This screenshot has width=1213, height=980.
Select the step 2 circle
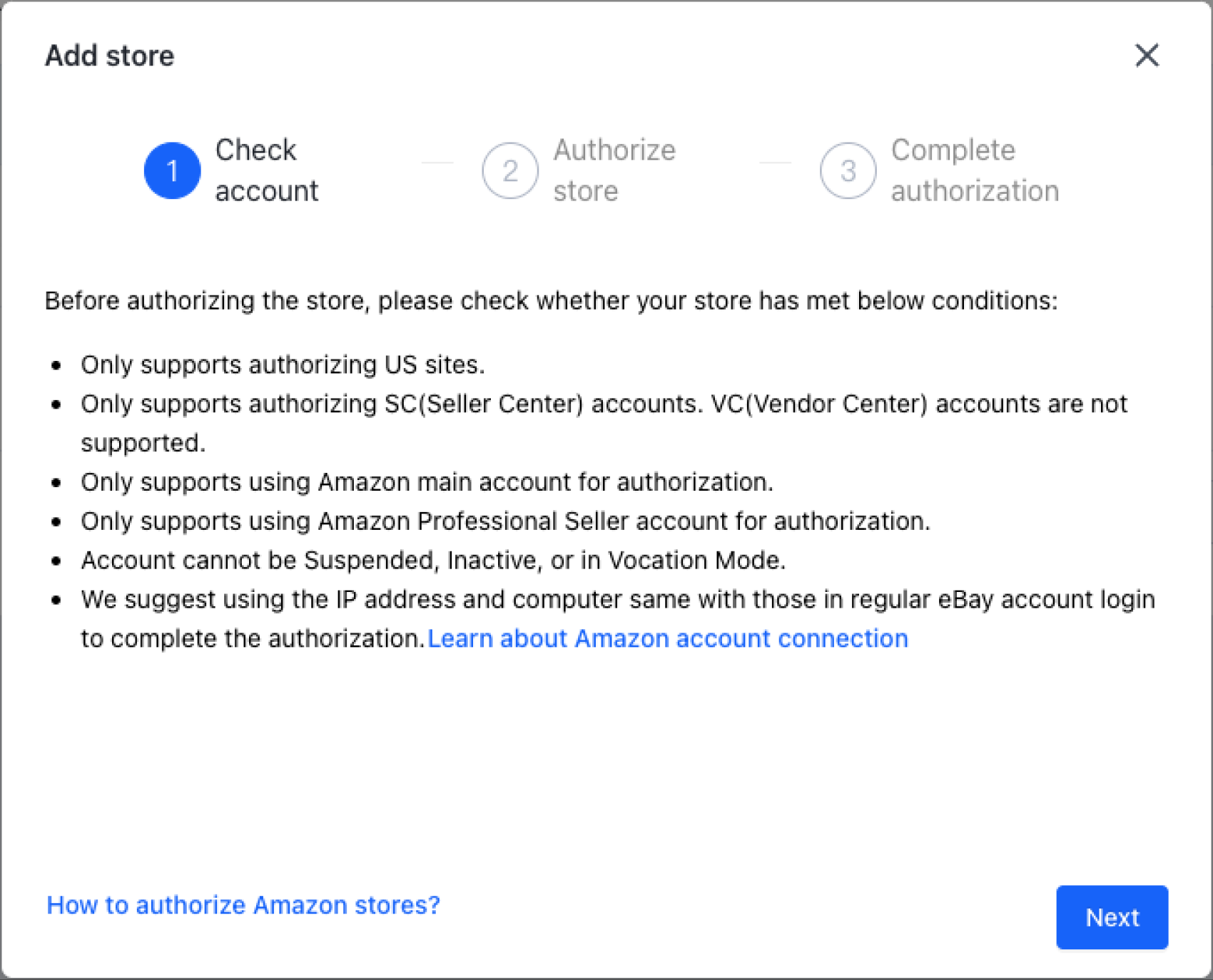(509, 170)
